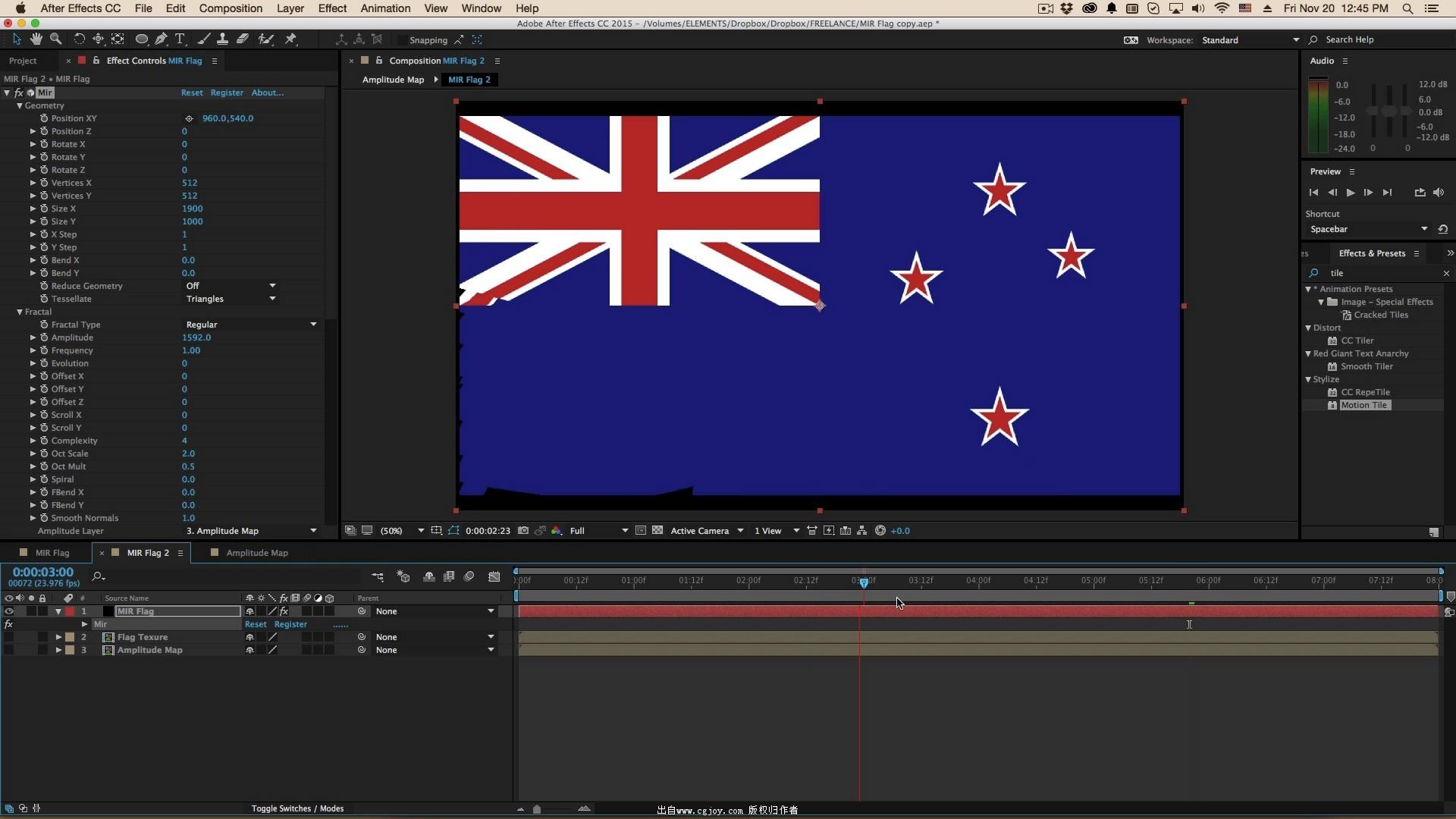Image resolution: width=1456 pixels, height=819 pixels.
Task: Select the Clone Stamp tool
Action: (x=222, y=39)
